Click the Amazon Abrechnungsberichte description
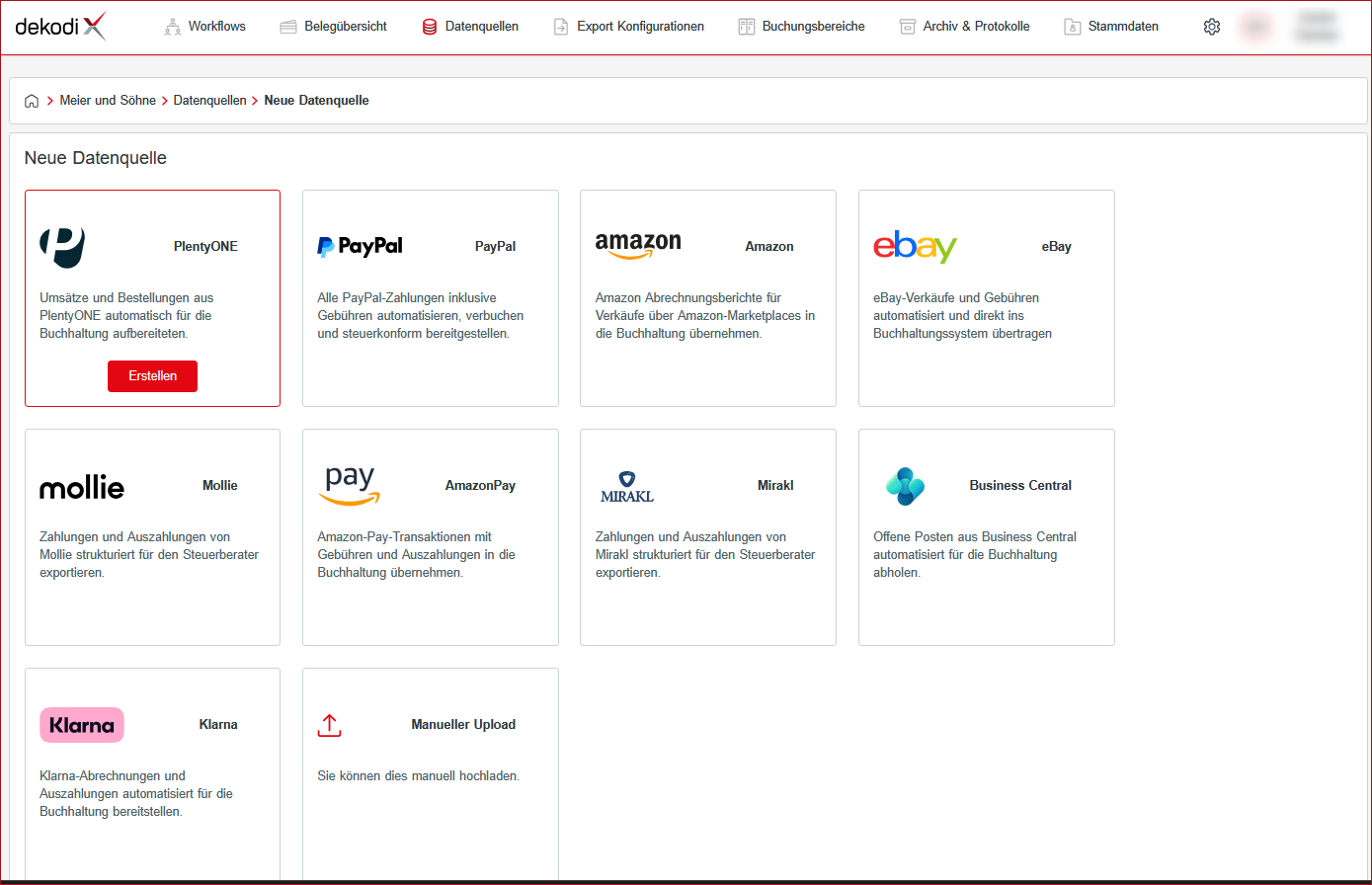Screen dimensions: 1372x885 [705, 316]
